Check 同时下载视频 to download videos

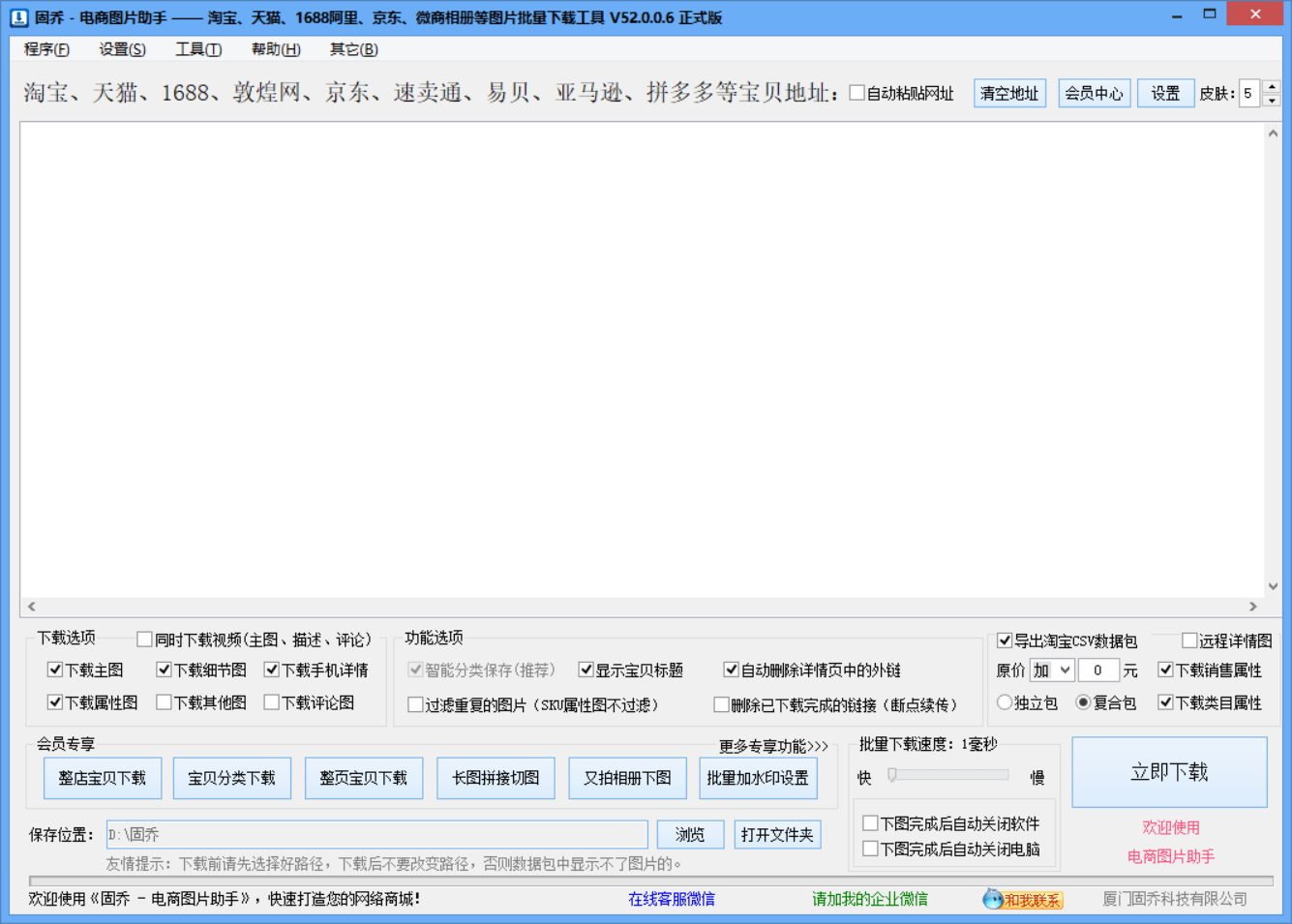click(x=141, y=639)
